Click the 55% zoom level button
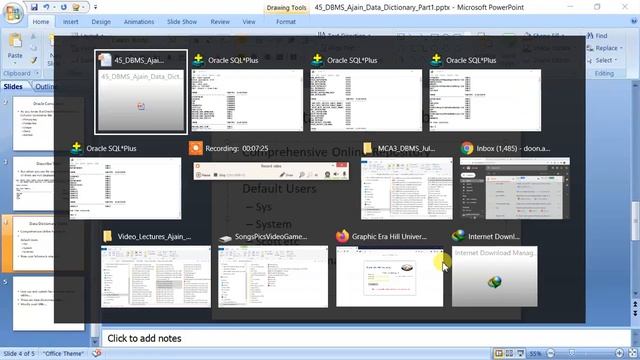This screenshot has height=360, width=640. click(535, 353)
